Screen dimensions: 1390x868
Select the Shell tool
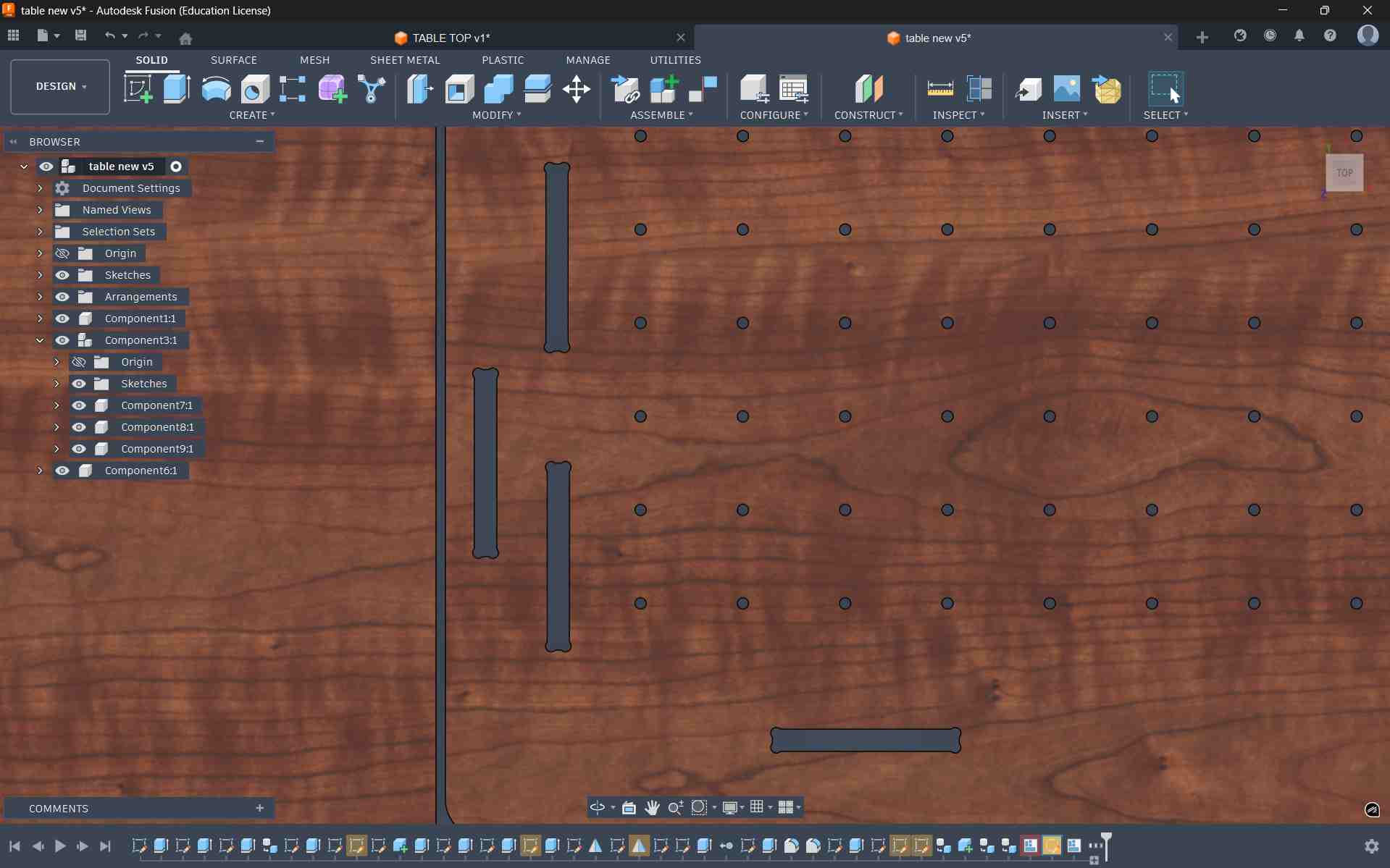[x=459, y=89]
